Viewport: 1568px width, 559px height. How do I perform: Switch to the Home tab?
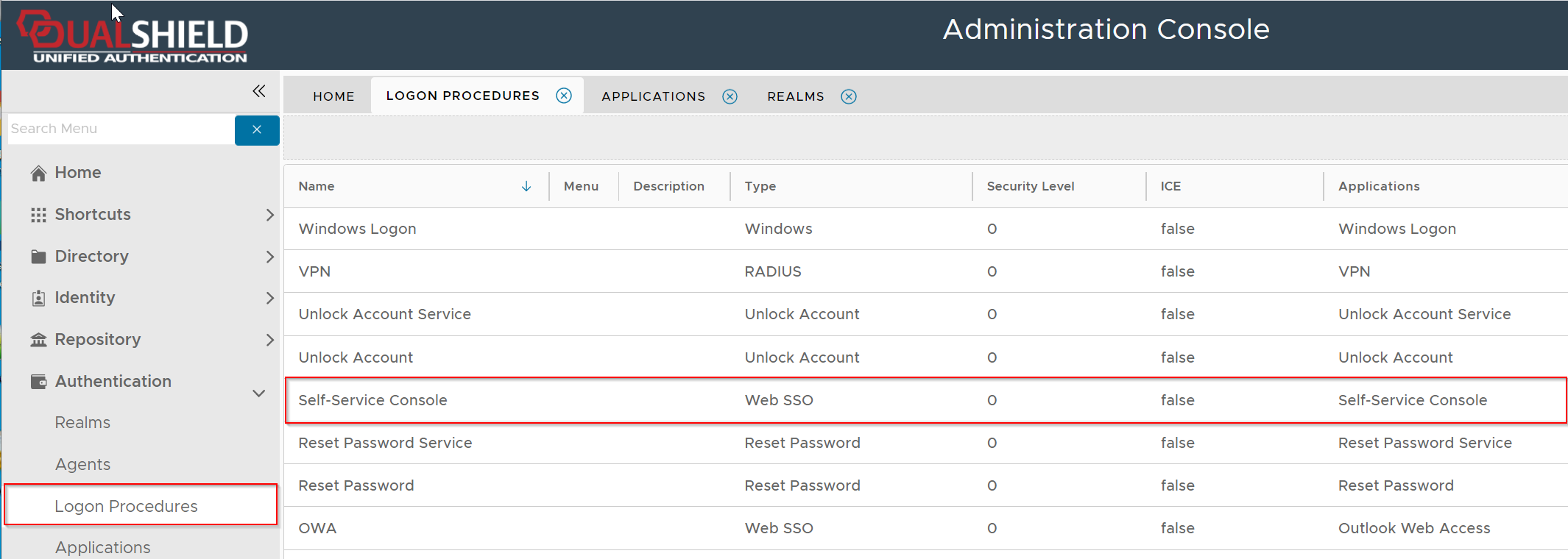click(333, 96)
